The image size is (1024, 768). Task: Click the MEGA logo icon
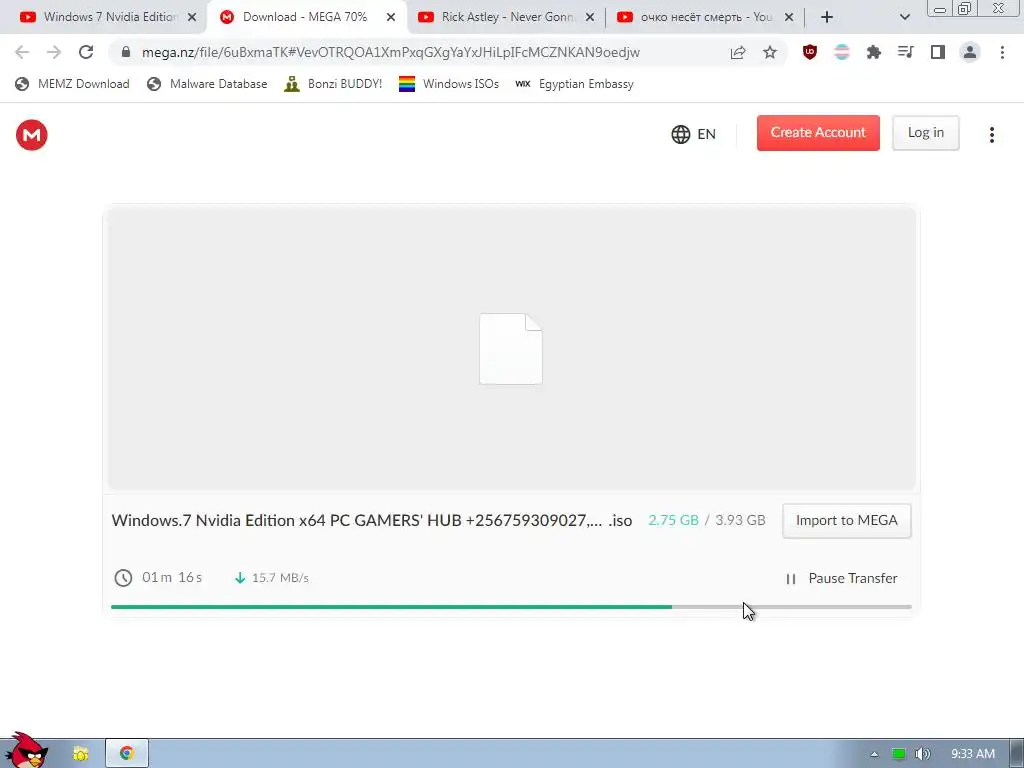31,135
